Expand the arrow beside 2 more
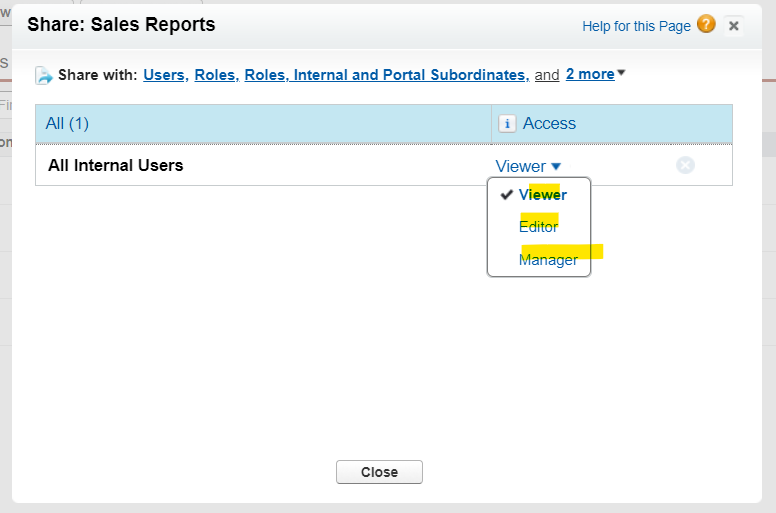This screenshot has height=513, width=776. coord(622,73)
